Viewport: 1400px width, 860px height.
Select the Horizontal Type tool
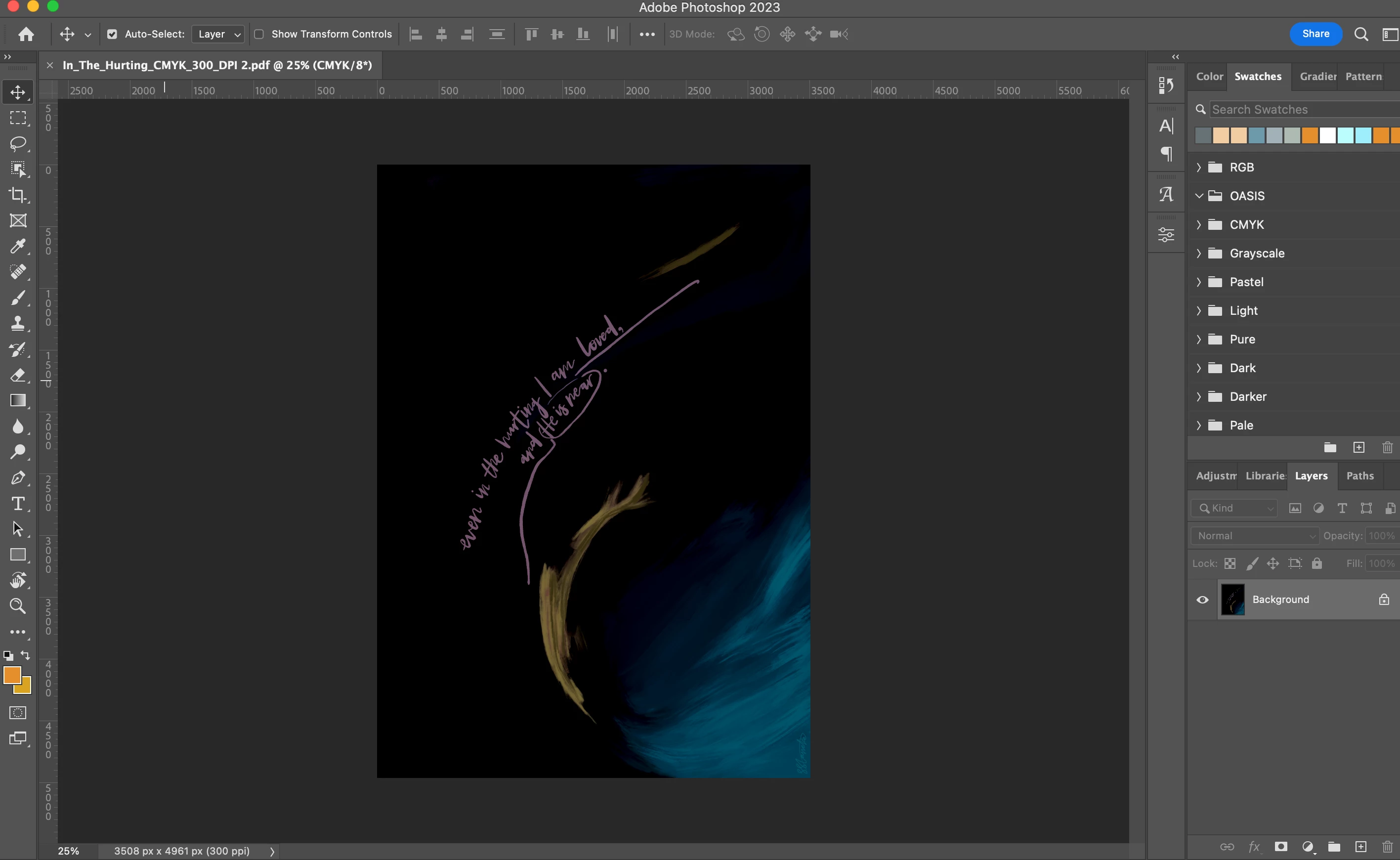18,503
